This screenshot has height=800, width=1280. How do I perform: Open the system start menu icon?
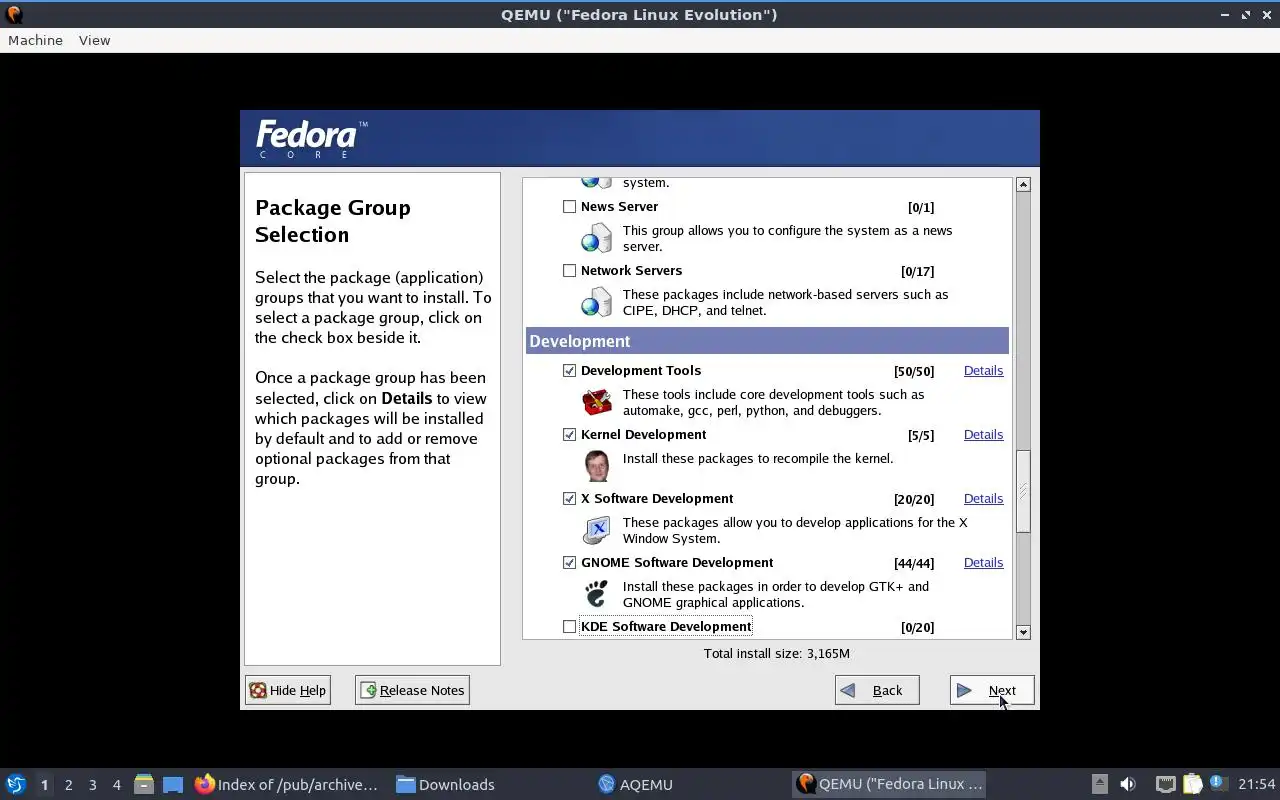coord(16,784)
